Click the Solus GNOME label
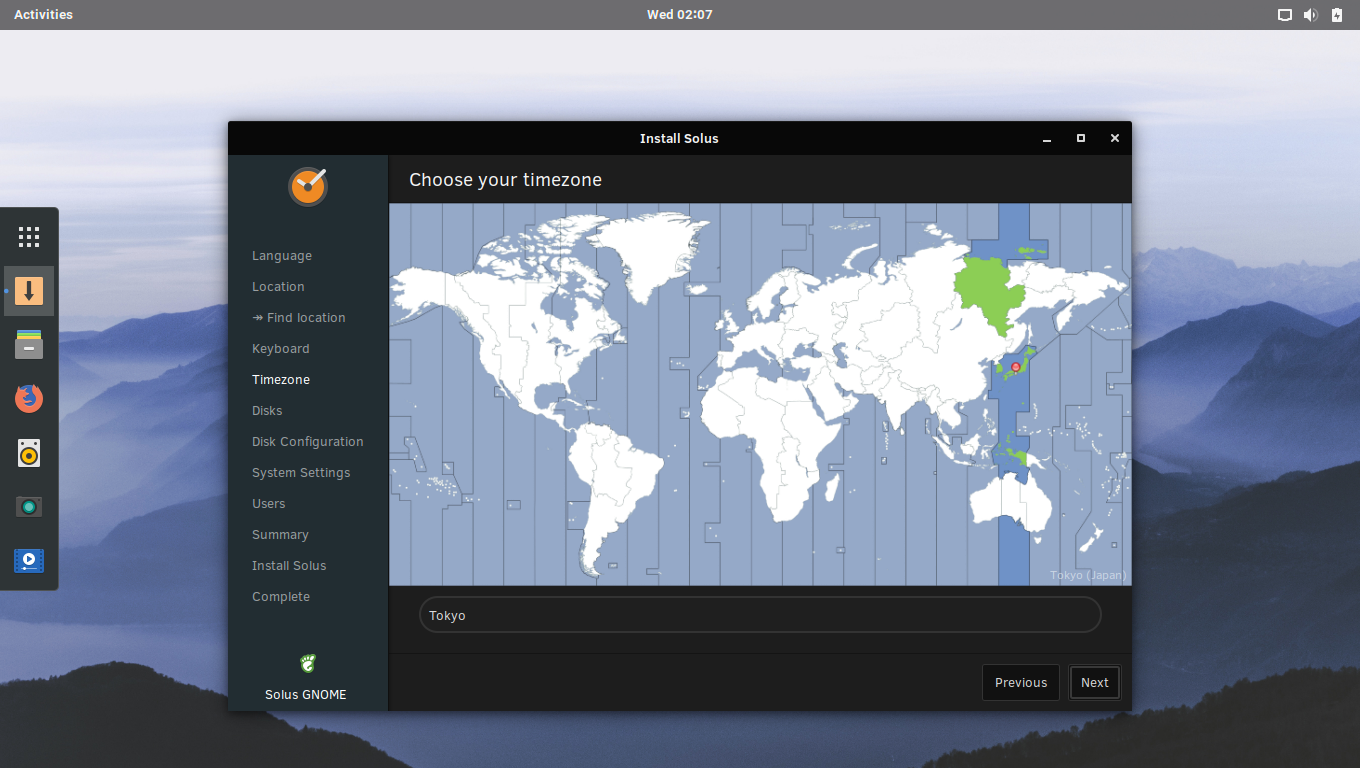This screenshot has height=768, width=1360. coord(306,695)
